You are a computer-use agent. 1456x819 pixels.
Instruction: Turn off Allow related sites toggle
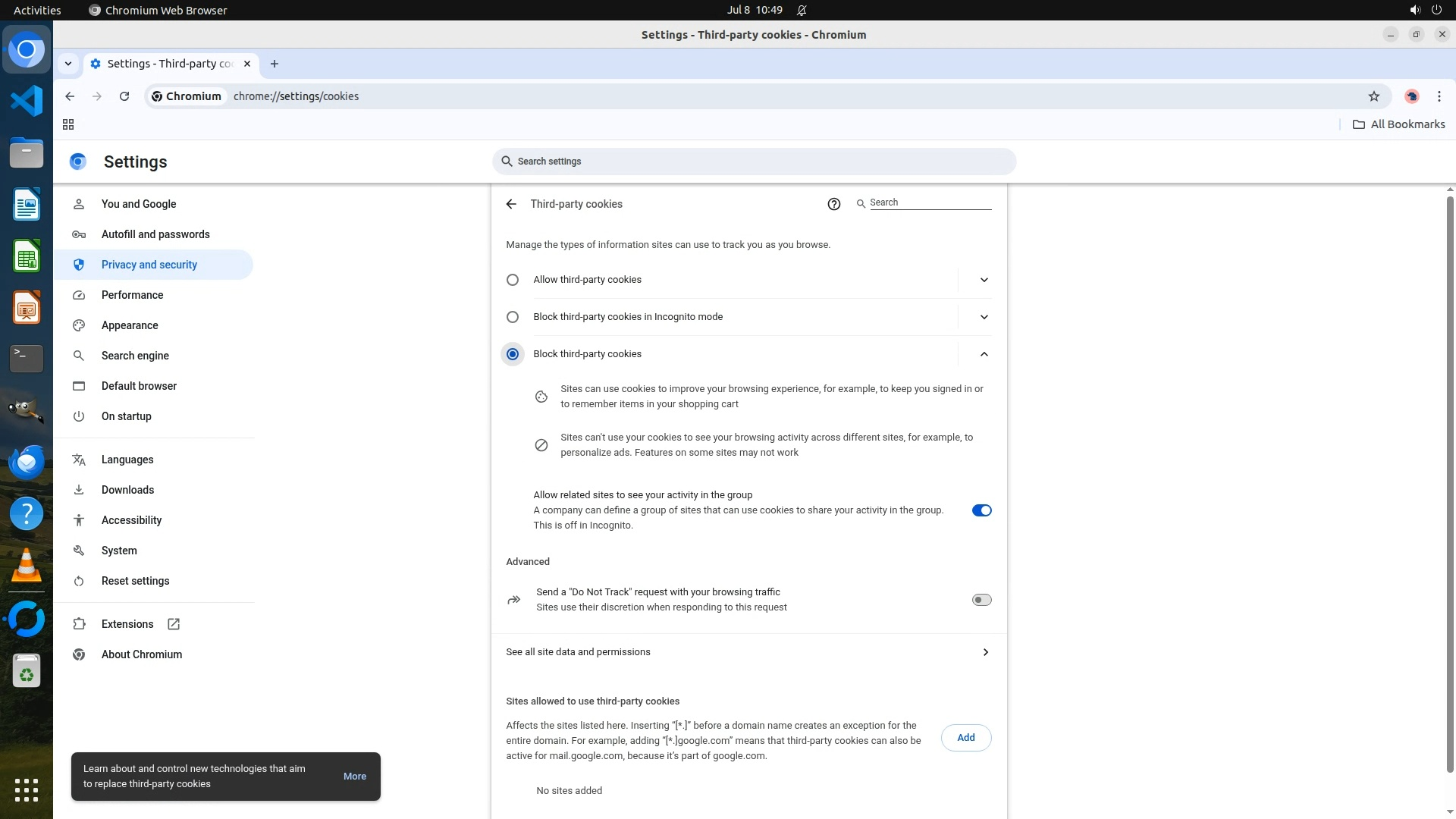tap(981, 510)
